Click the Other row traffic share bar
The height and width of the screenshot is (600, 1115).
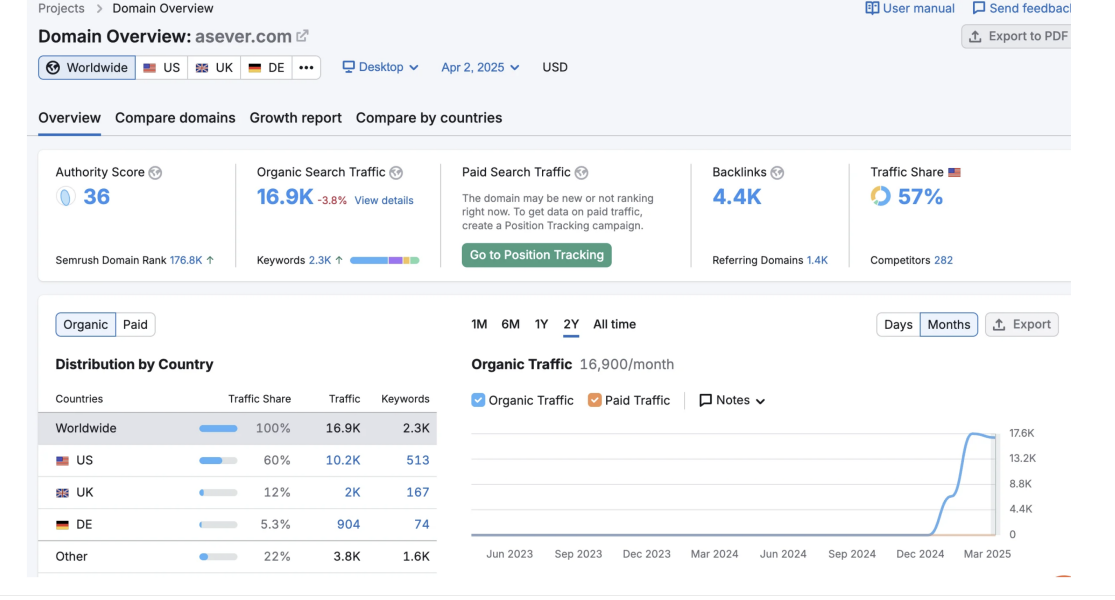pos(218,557)
